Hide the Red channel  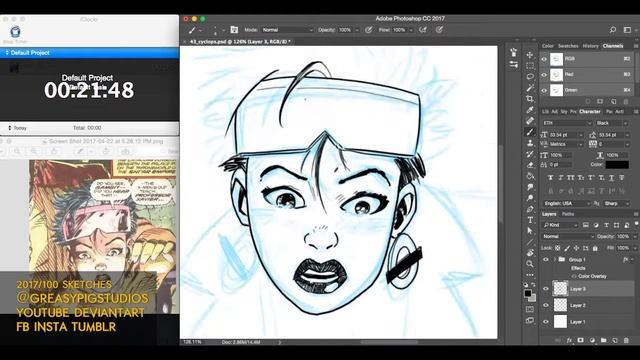click(x=544, y=75)
